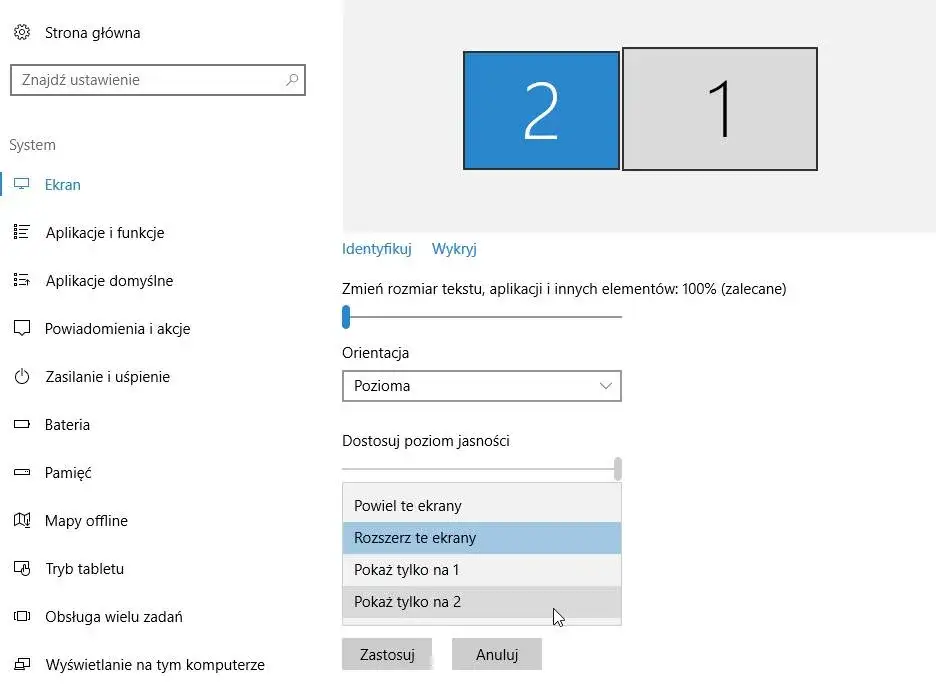This screenshot has width=936, height=685.
Task: Click the Ekran monitor icon in sidebar
Action: (x=22, y=185)
